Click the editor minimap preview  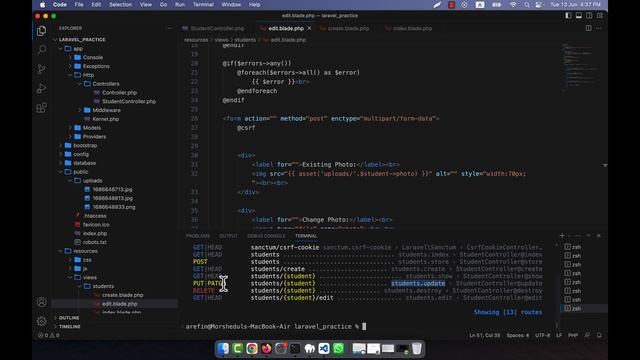tap(580, 67)
